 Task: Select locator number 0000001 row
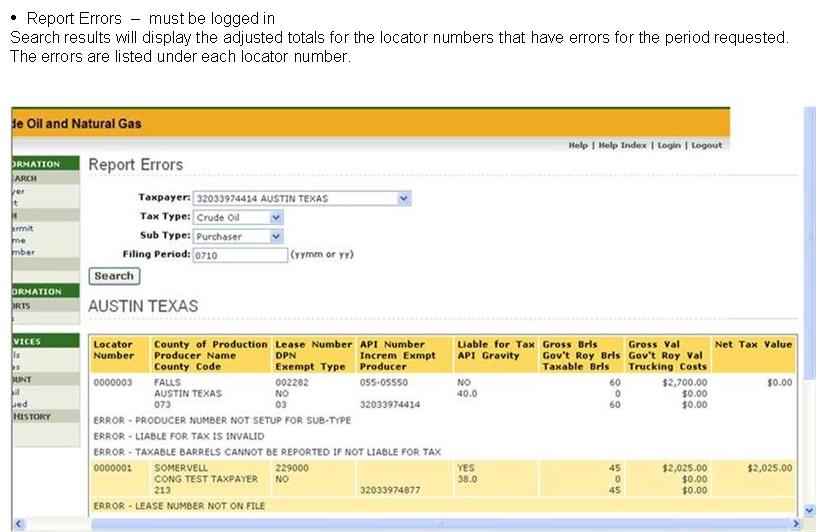[112, 467]
